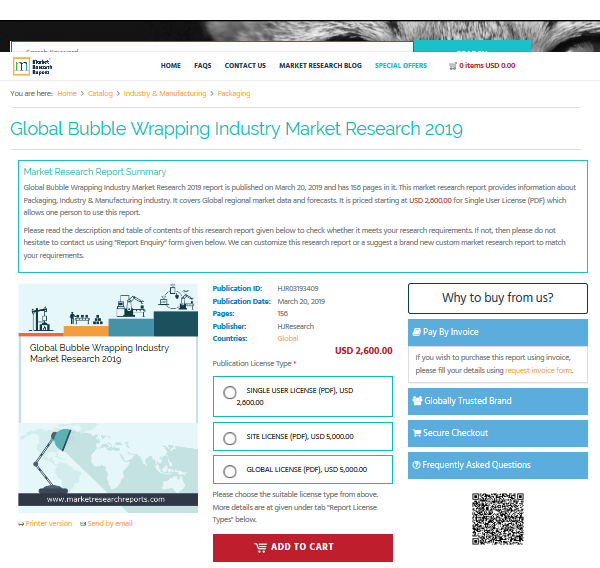Click the red USD 2,600.00 price
Image resolution: width=600 pixels, height=568 pixels.
pyautogui.click(x=364, y=351)
